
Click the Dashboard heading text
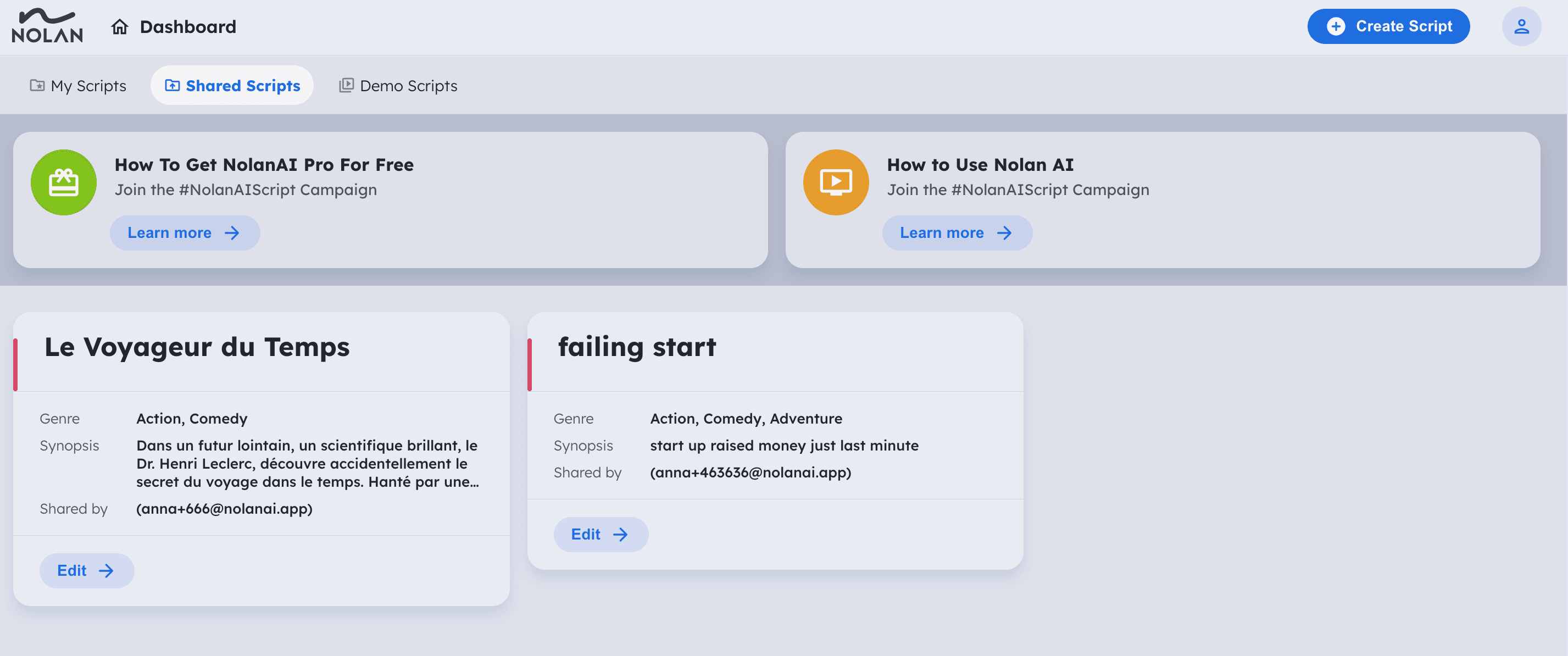pos(187,27)
